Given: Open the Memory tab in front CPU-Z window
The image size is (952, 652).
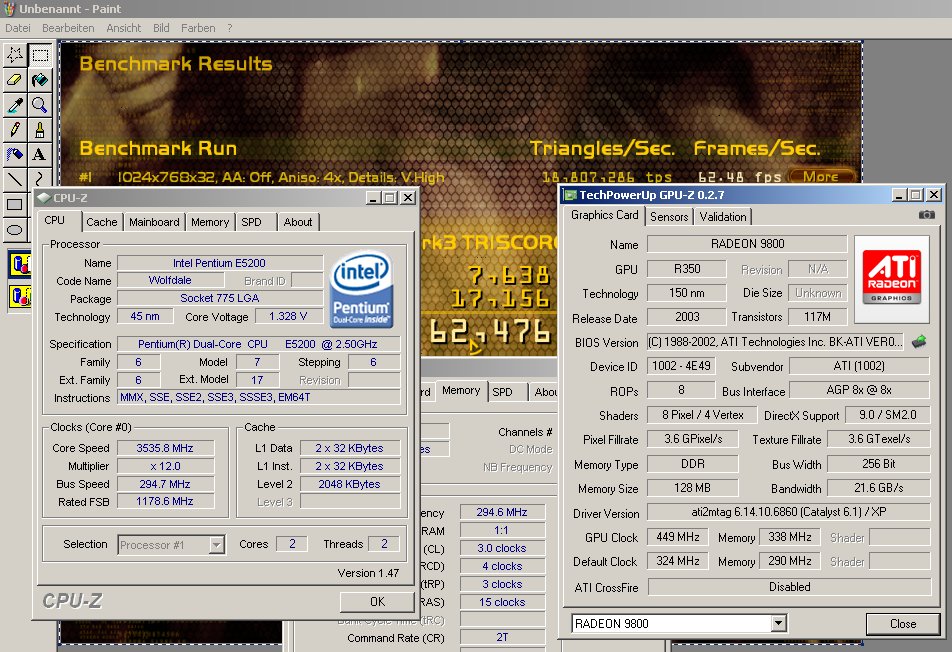Looking at the screenshot, I should click(210, 222).
